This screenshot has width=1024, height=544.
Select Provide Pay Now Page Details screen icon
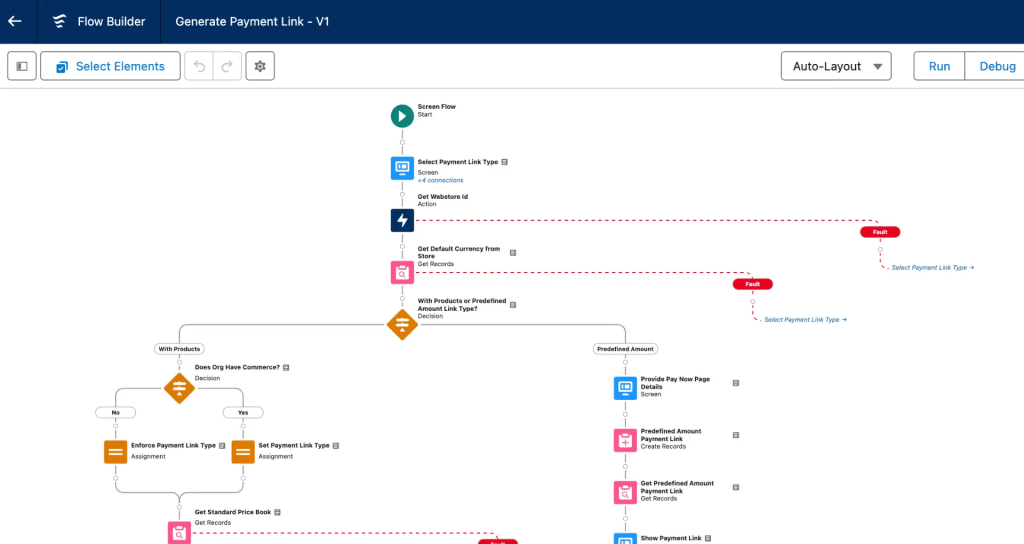pos(625,388)
